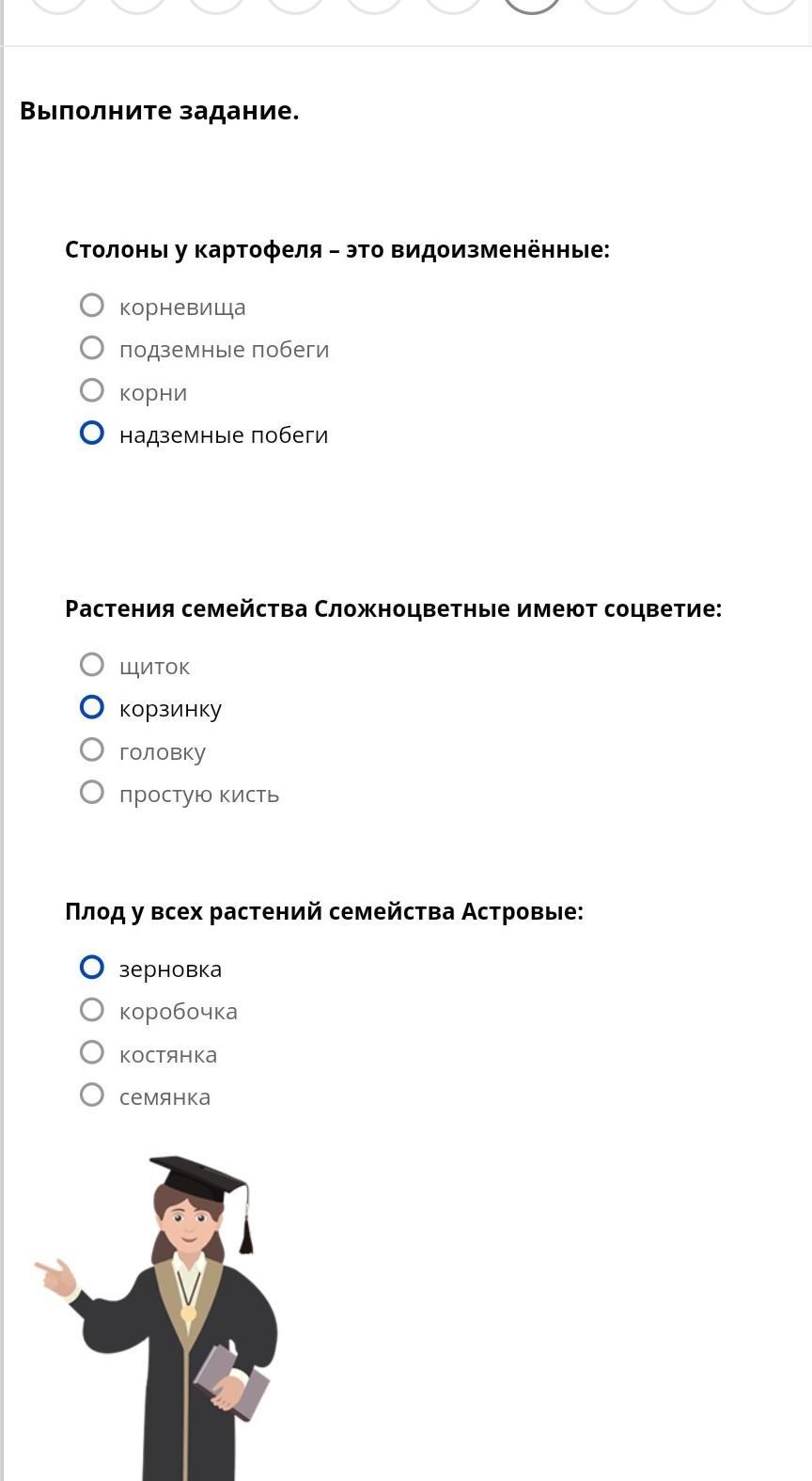
Task: Click the question about 'семейства Астровые'
Action: tap(324, 912)
